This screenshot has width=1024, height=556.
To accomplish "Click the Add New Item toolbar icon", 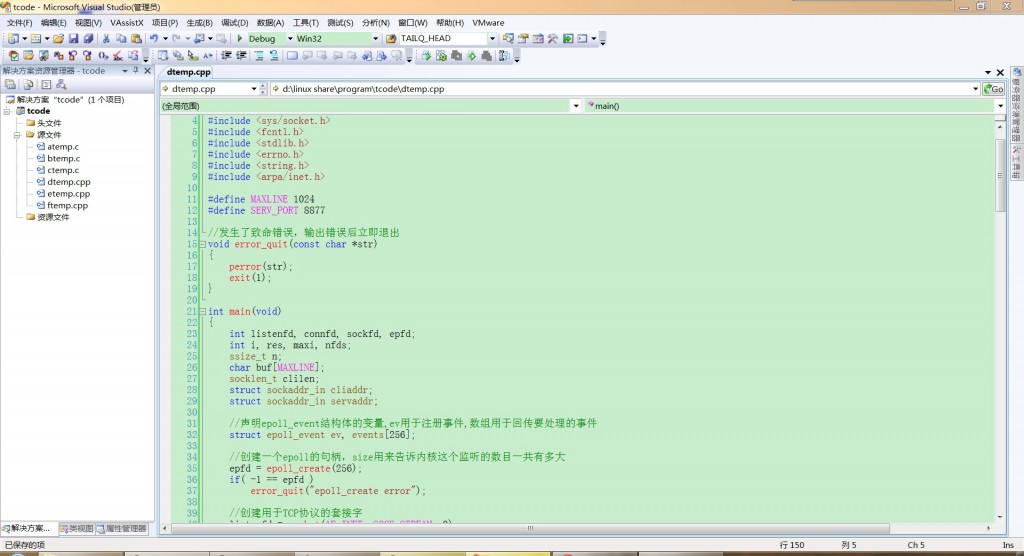I will pos(36,39).
